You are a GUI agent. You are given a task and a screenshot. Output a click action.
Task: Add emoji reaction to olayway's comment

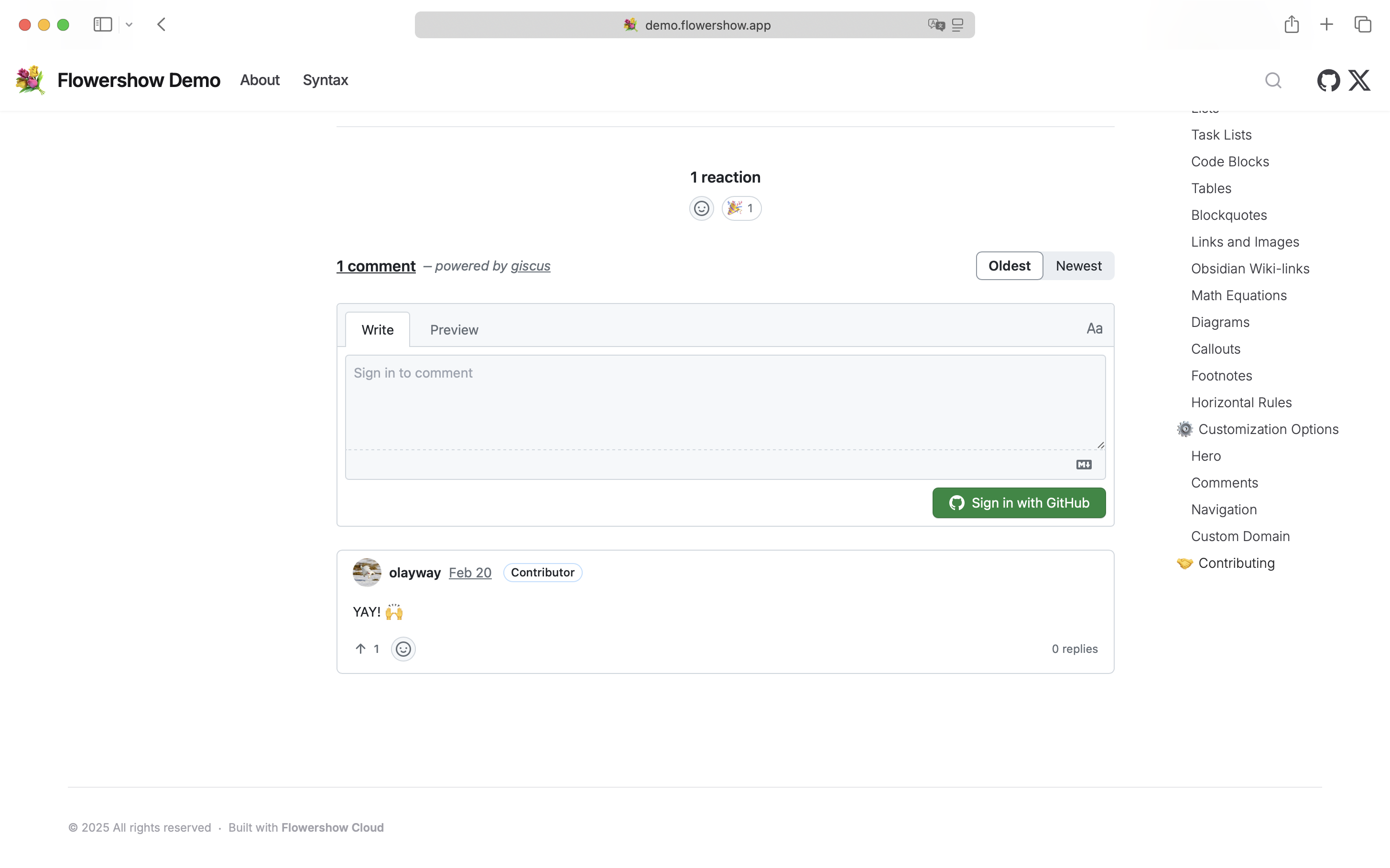pyautogui.click(x=403, y=649)
